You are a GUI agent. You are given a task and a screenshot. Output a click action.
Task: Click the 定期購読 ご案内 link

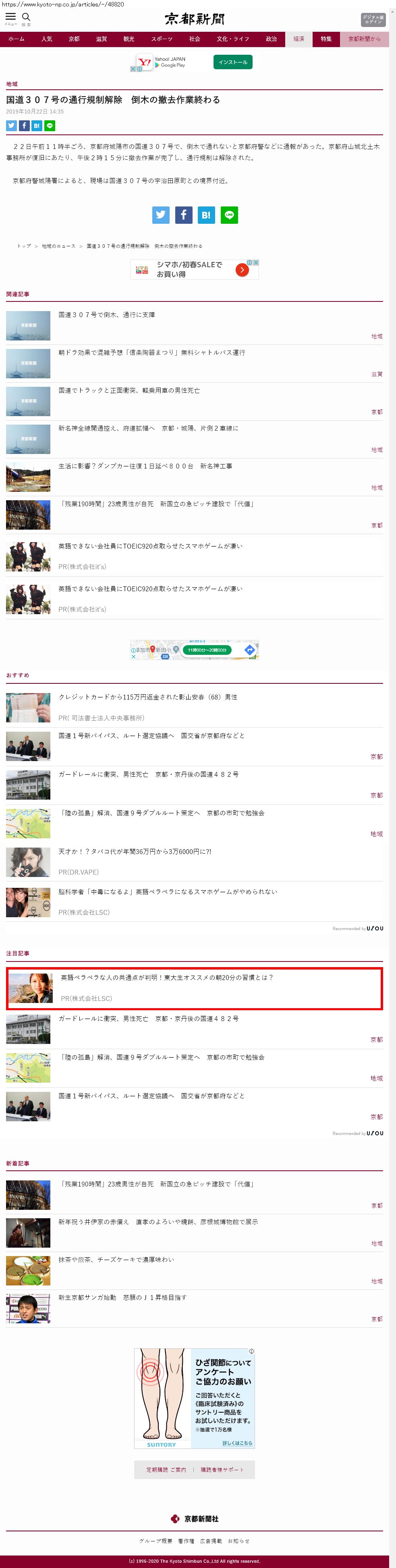click(166, 1469)
